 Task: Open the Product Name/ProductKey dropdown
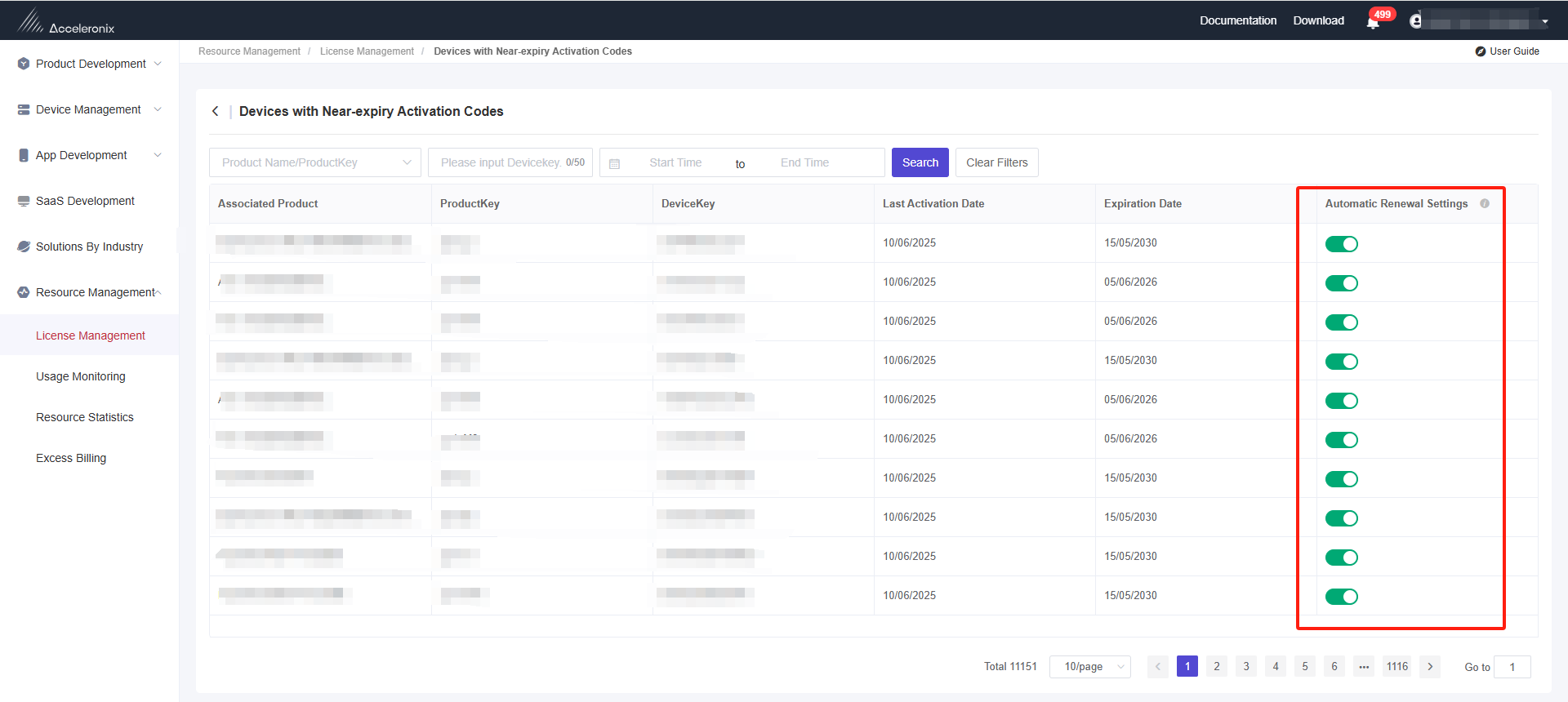(x=315, y=162)
